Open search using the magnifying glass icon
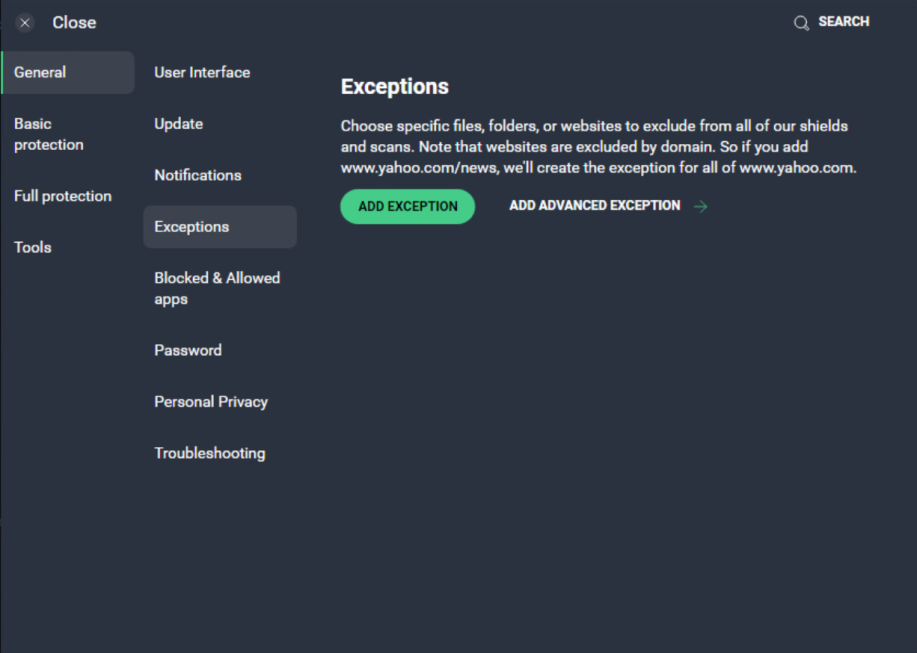 [800, 21]
